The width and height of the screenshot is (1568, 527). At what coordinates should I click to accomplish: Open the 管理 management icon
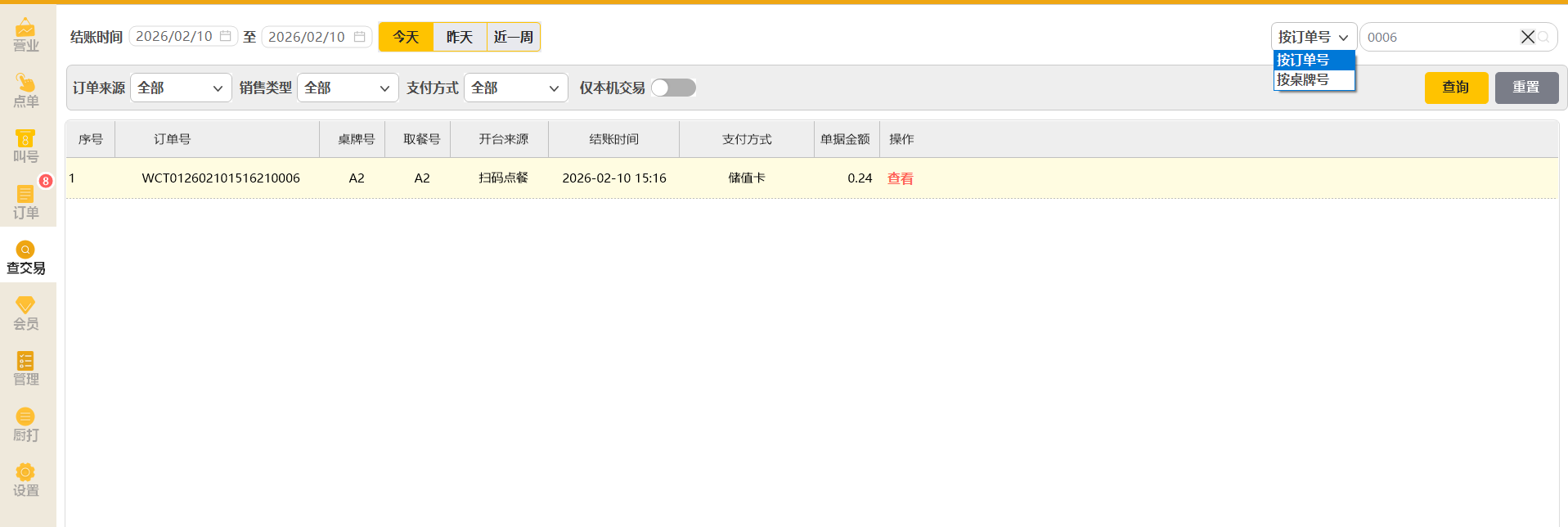click(x=26, y=369)
